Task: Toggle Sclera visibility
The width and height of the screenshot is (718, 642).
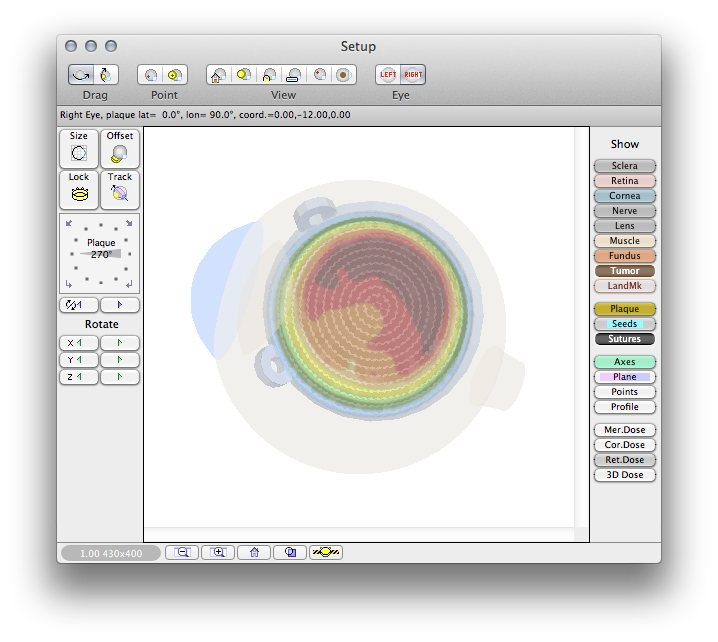Action: coord(625,166)
